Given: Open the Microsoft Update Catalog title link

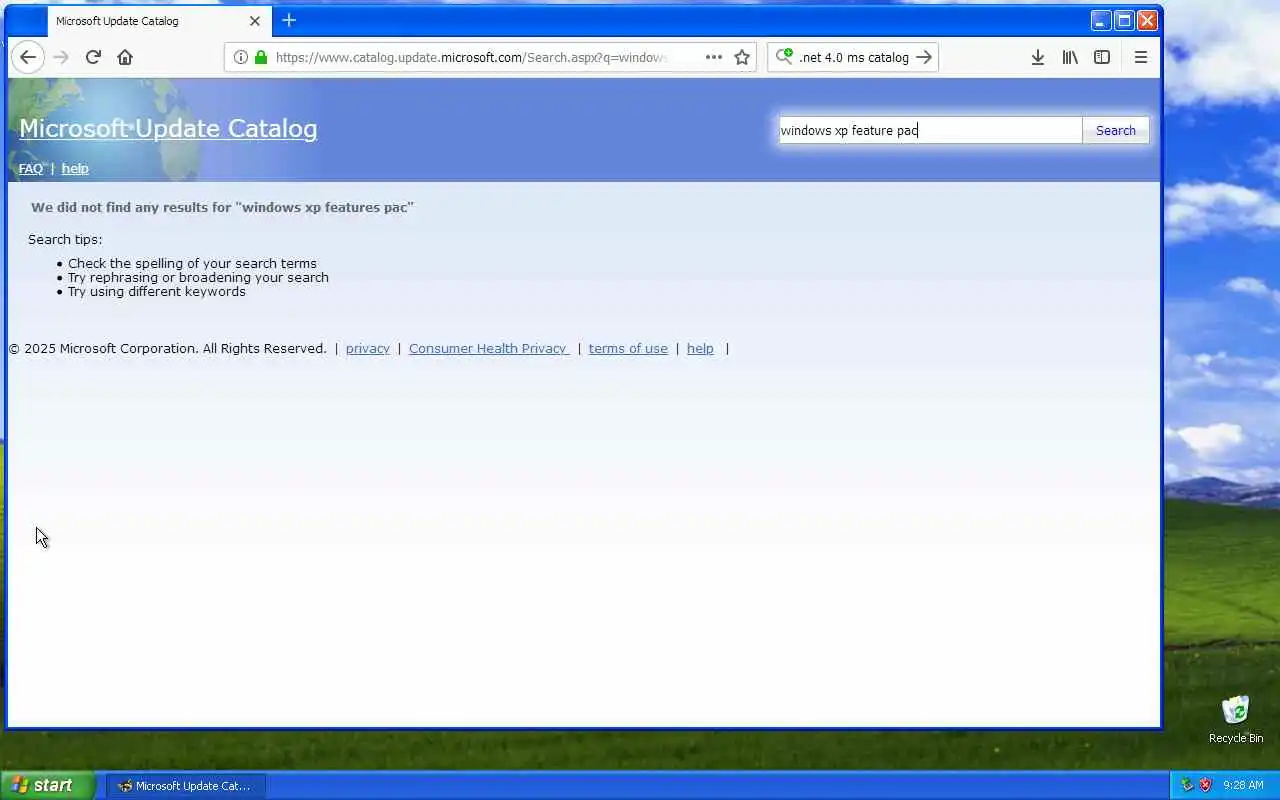Looking at the screenshot, I should (x=168, y=128).
